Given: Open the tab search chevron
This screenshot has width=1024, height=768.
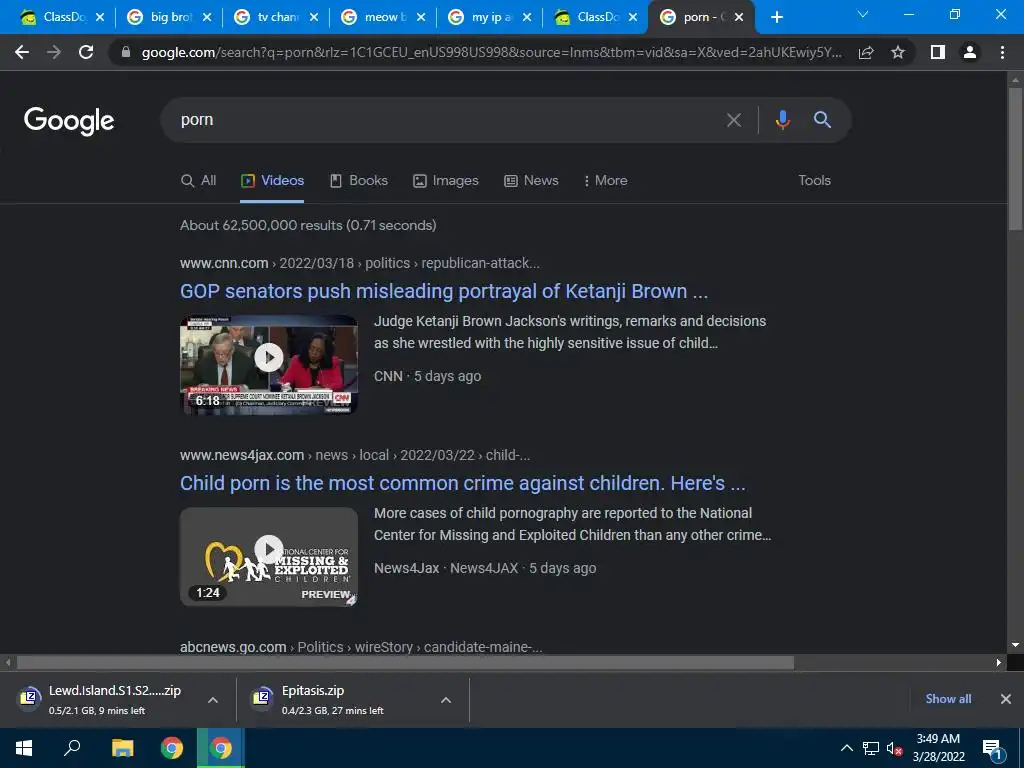Looking at the screenshot, I should click(863, 14).
